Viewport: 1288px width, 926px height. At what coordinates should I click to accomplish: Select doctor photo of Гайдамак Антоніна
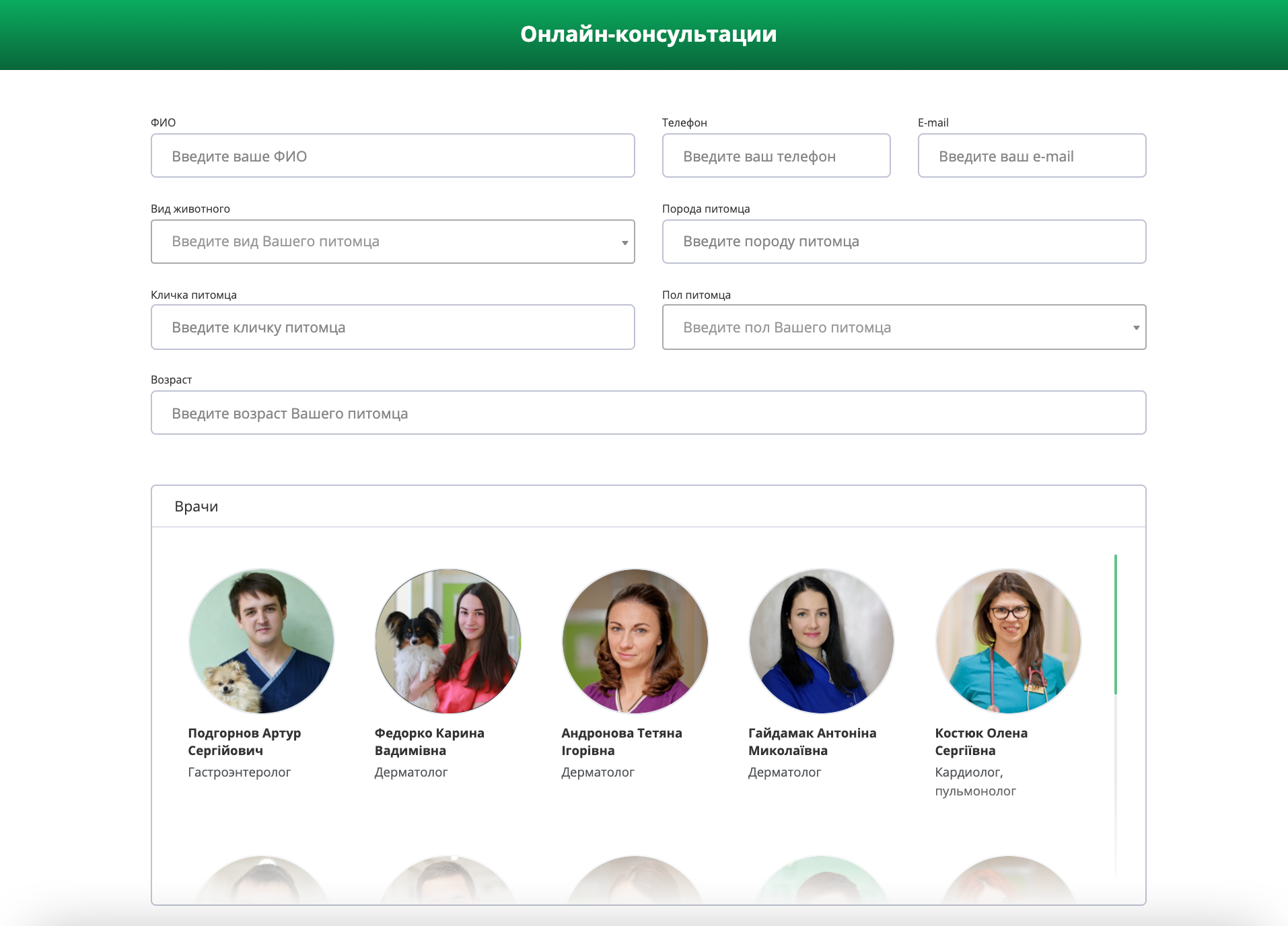[x=822, y=641]
